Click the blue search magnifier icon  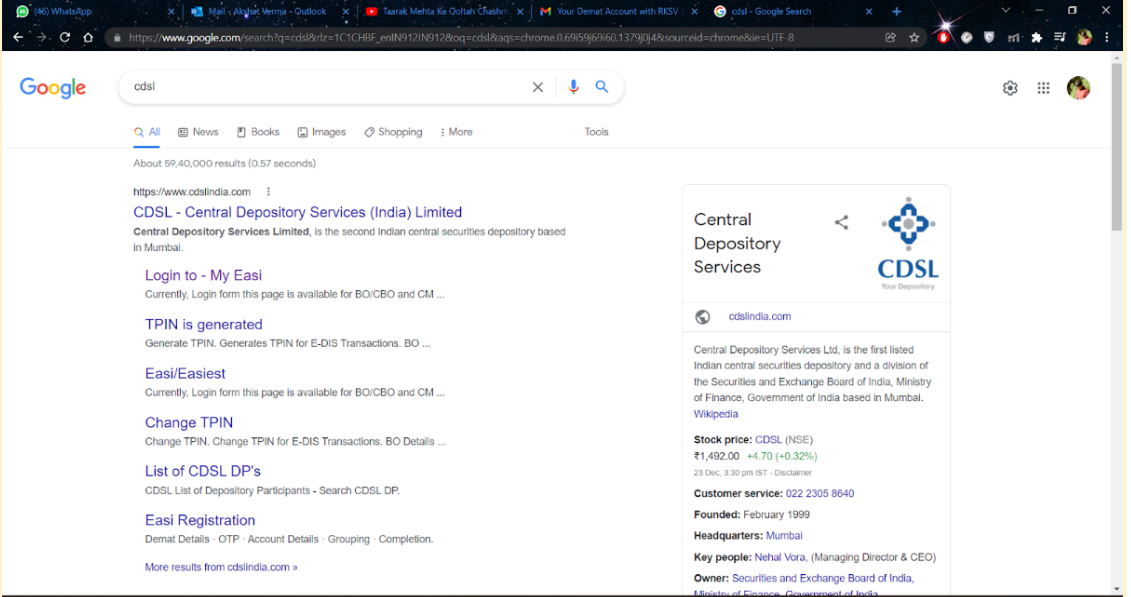click(x=602, y=87)
